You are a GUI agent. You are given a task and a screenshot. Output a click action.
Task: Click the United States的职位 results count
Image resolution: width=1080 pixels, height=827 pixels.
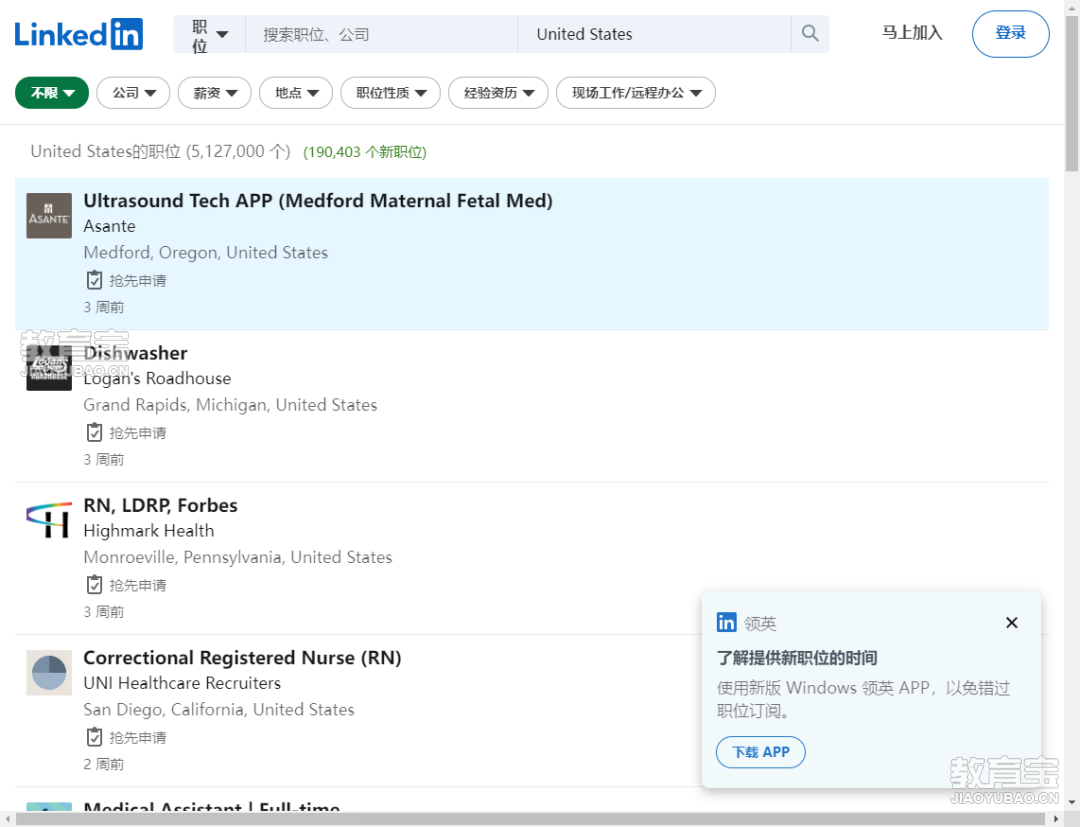(x=160, y=151)
